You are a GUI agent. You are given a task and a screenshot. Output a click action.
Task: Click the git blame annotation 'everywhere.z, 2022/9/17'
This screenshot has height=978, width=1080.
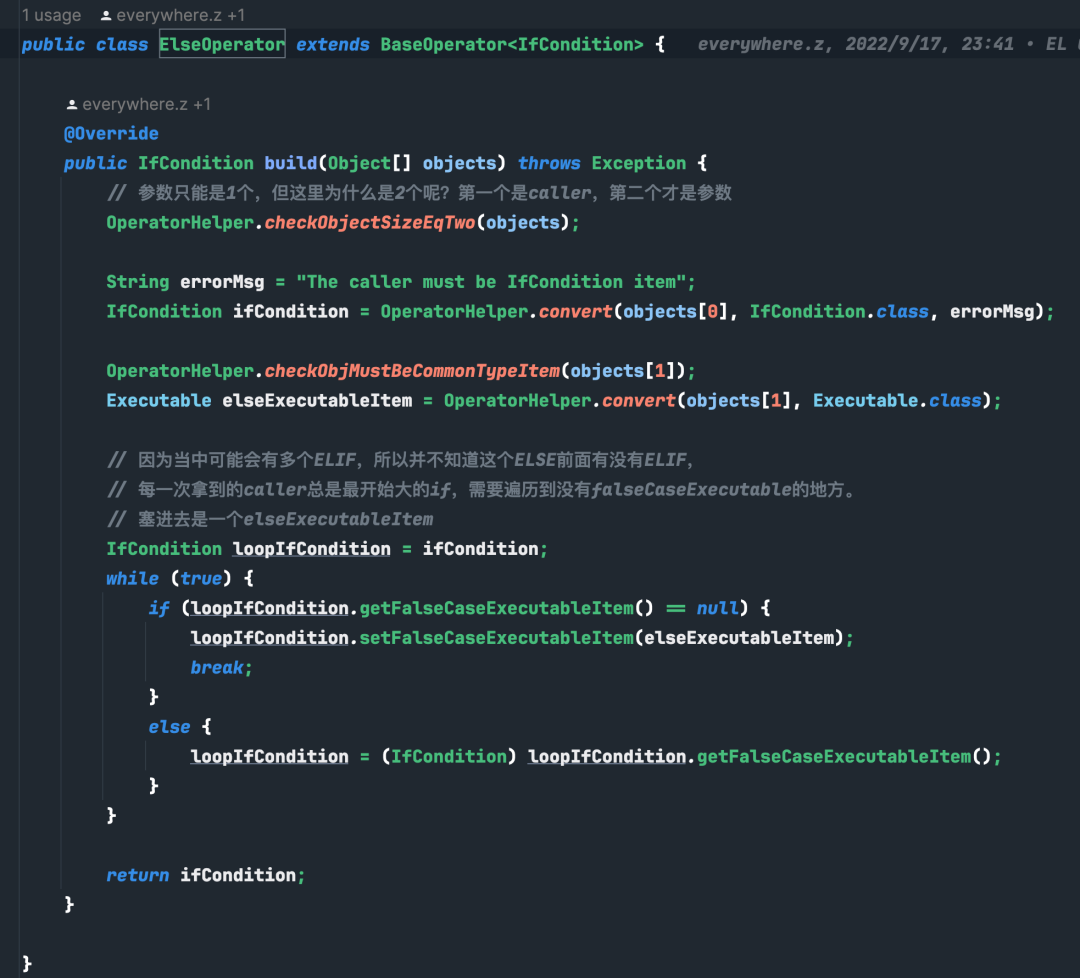pyautogui.click(x=821, y=45)
